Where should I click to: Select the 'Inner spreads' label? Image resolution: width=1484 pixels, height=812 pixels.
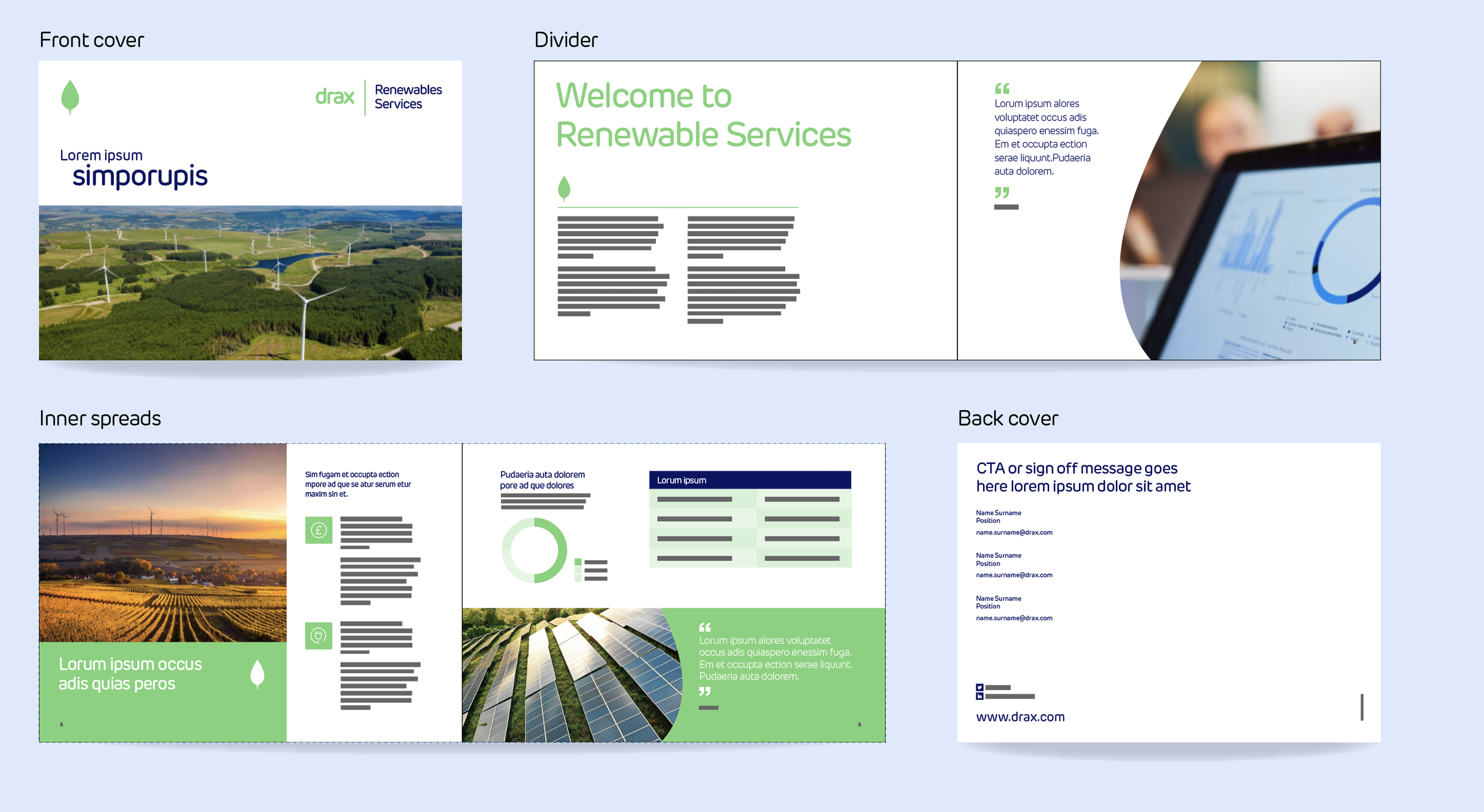coord(100,418)
